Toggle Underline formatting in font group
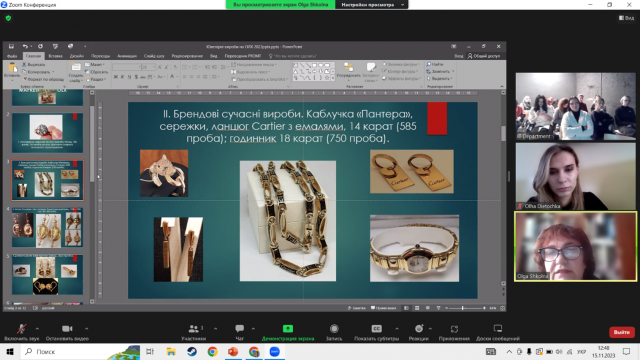The width and height of the screenshot is (640, 360). coord(129,77)
